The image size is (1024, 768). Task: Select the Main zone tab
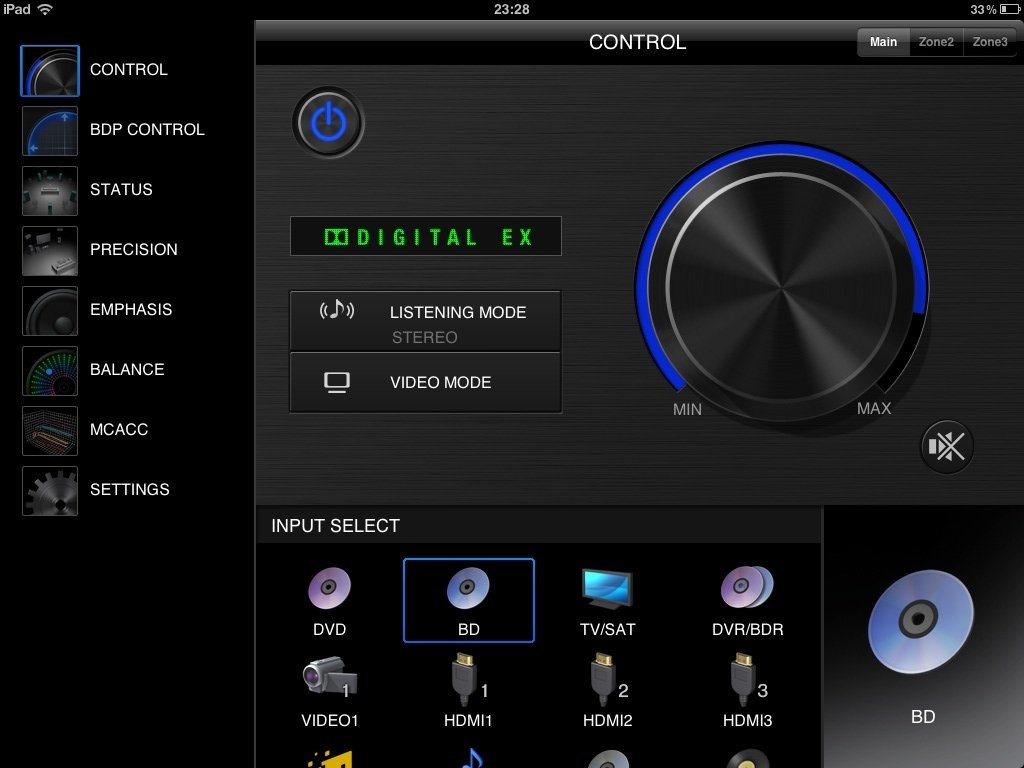pyautogui.click(x=883, y=42)
